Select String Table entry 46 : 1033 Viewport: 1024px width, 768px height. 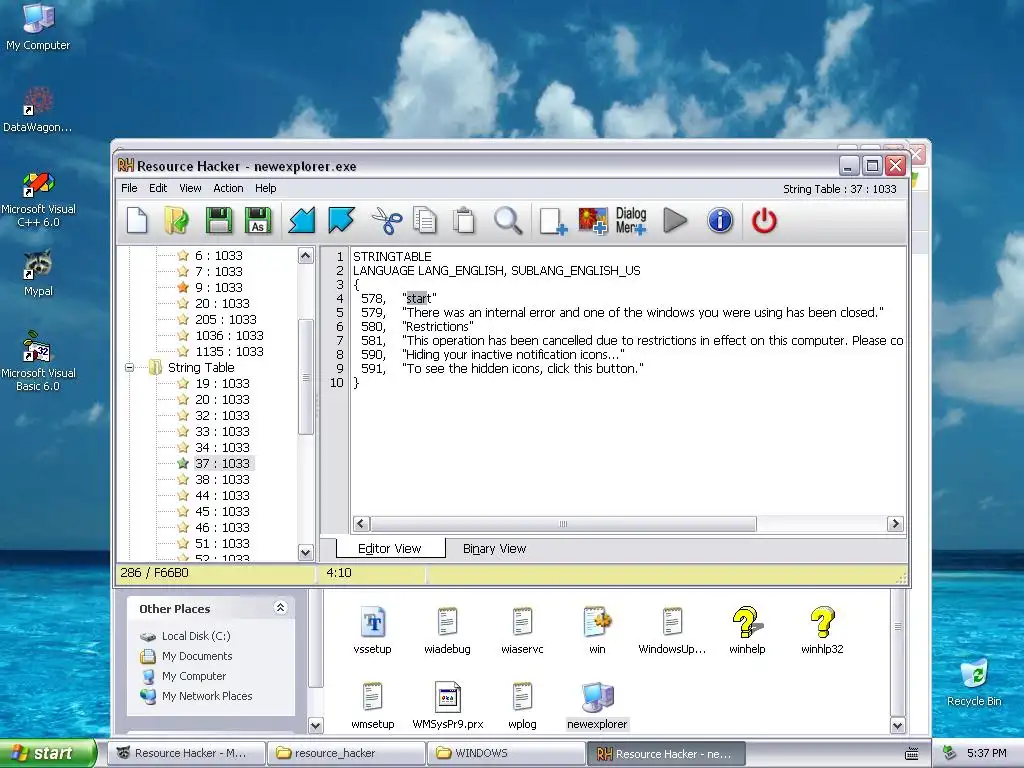[222, 528]
